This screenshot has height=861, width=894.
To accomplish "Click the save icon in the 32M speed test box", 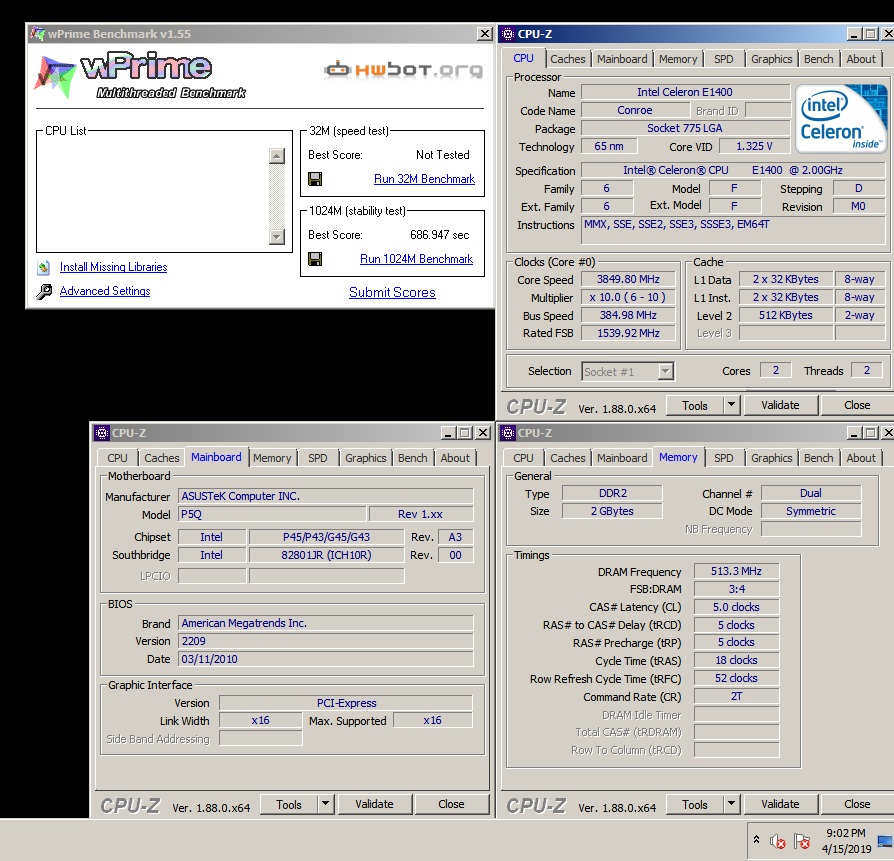I will click(315, 179).
